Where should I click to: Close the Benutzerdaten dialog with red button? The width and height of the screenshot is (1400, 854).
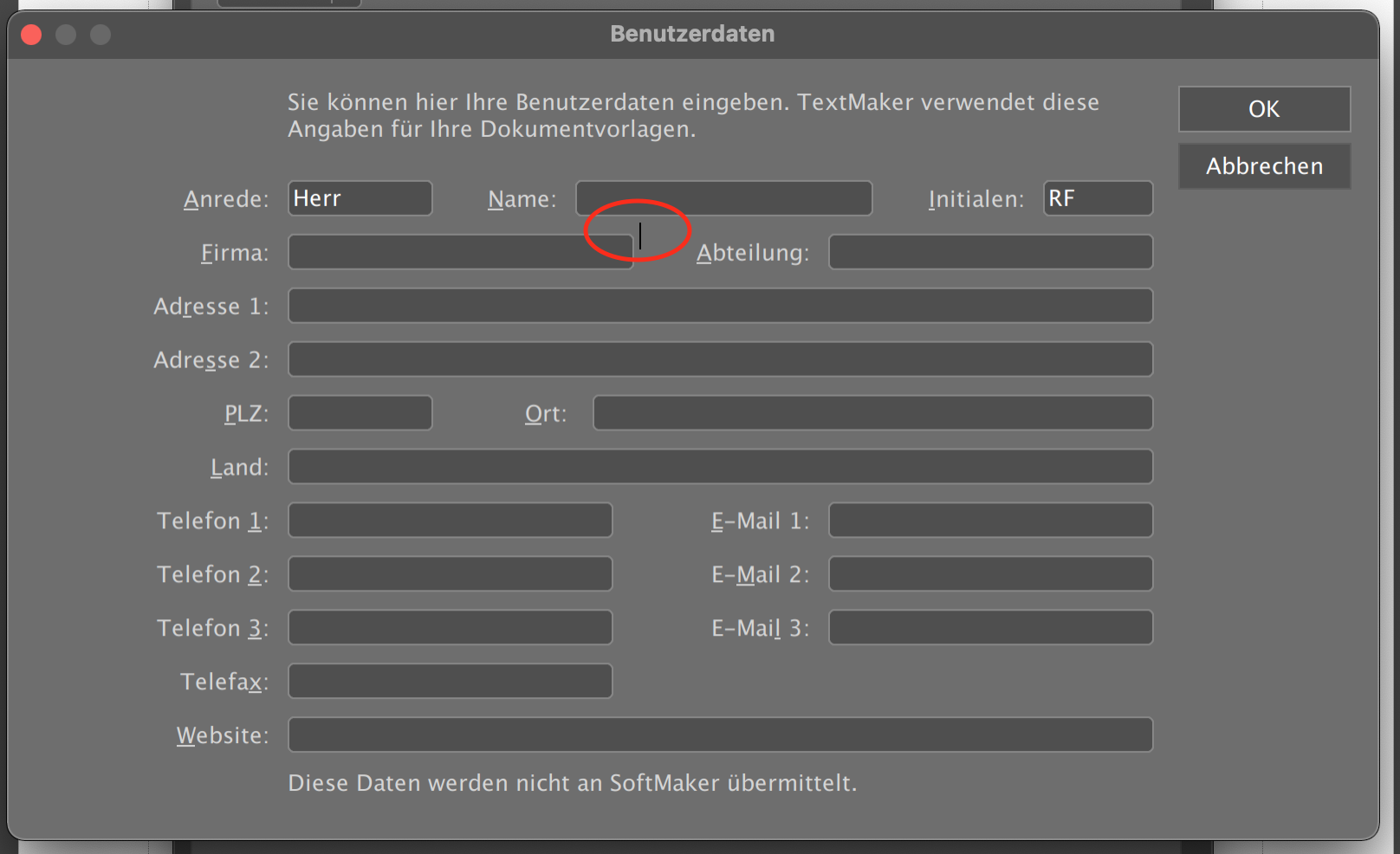point(32,35)
